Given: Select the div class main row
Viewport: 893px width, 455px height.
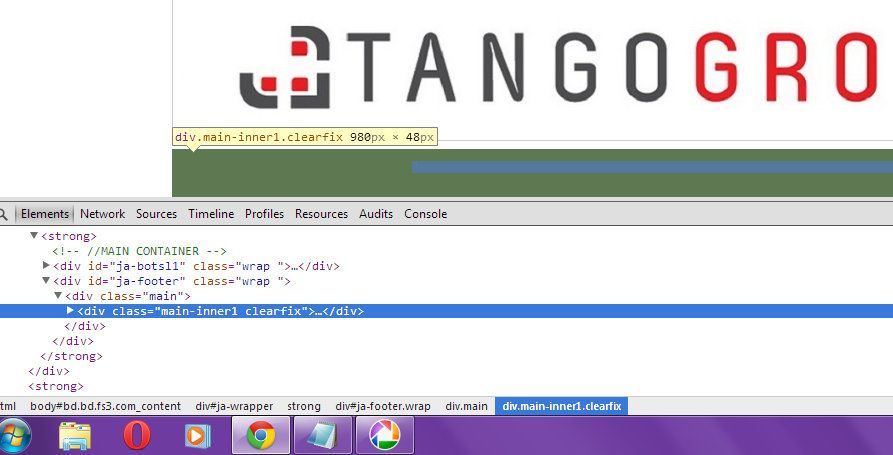Looking at the screenshot, I should point(128,296).
